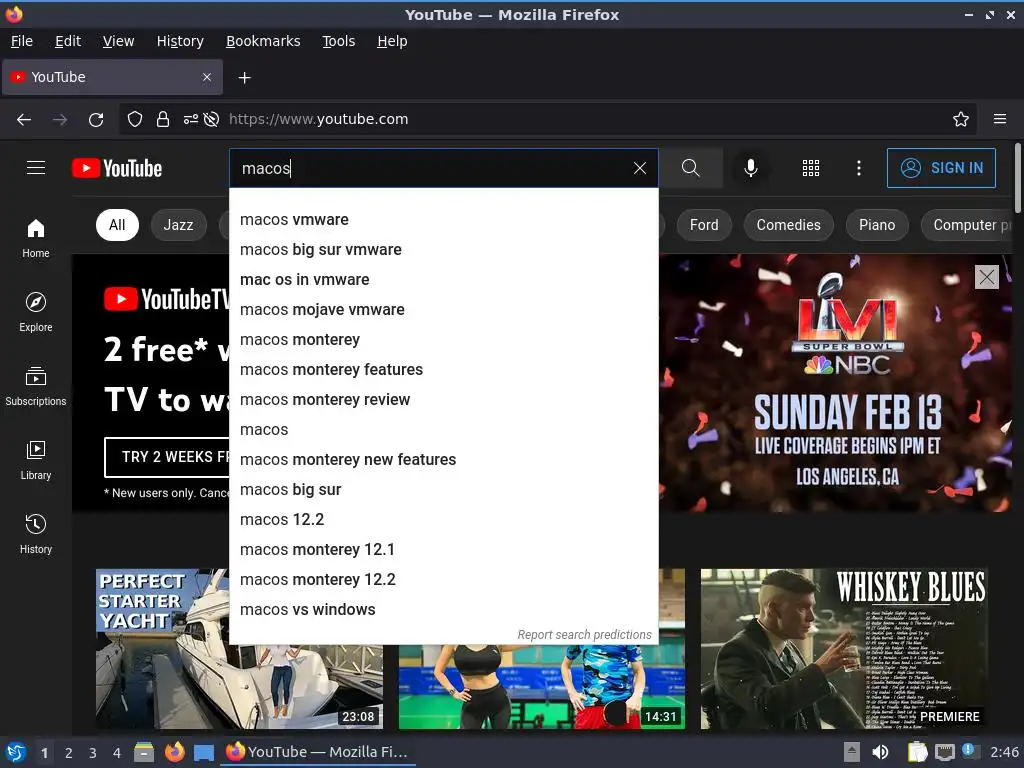Open History in the sidebar
Viewport: 1024px width, 768px height.
pos(36,534)
